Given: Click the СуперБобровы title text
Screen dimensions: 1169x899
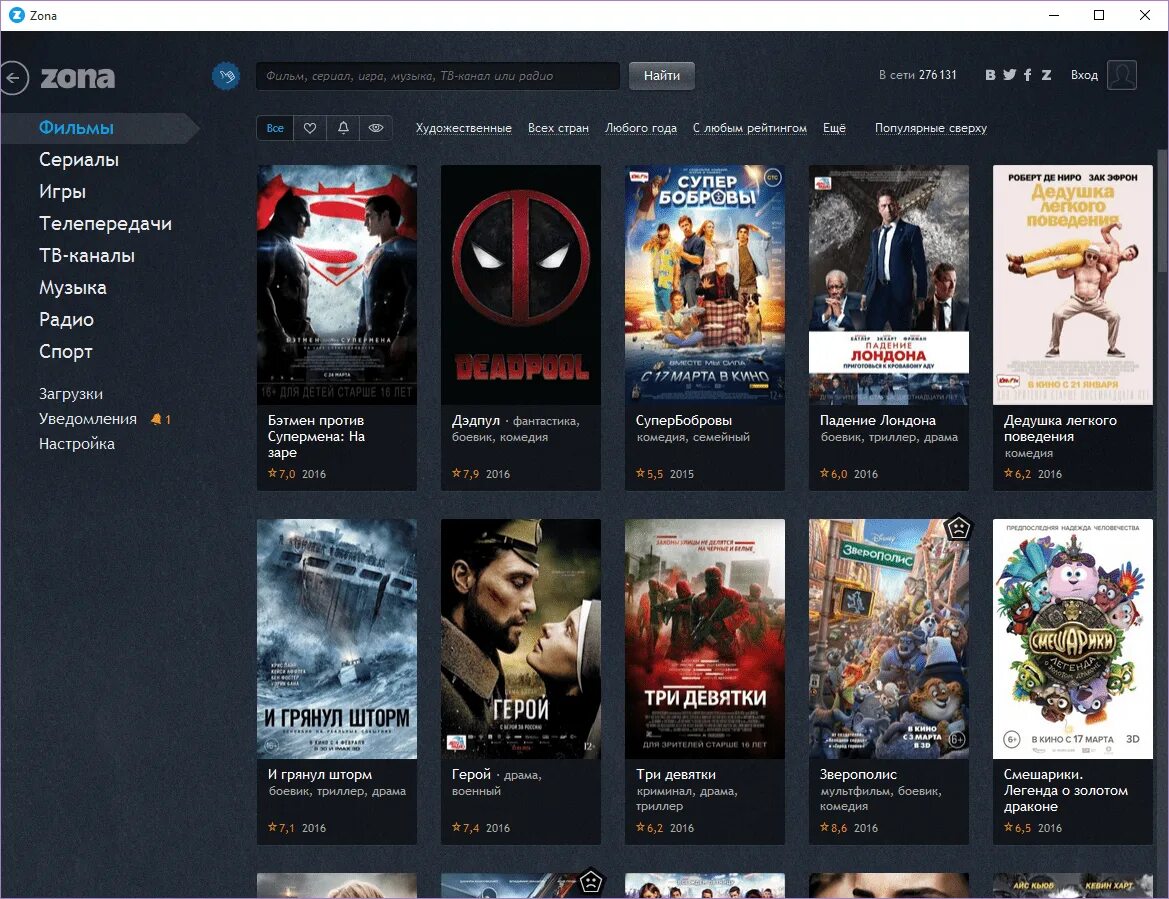Looking at the screenshot, I should pyautogui.click(x=684, y=420).
